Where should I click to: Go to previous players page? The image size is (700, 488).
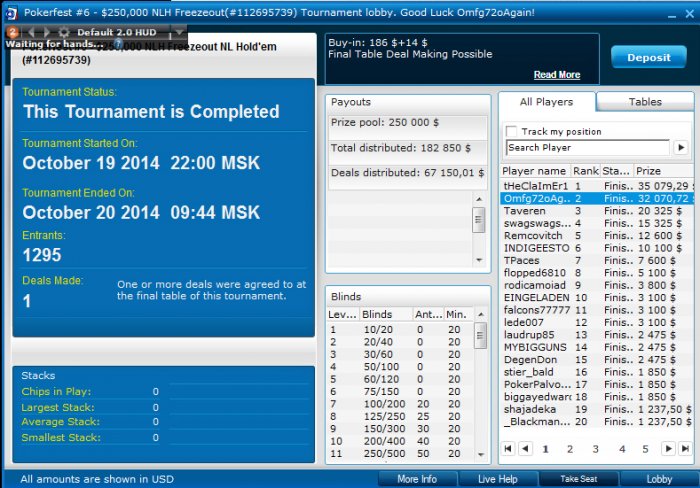pyautogui.click(x=525, y=448)
